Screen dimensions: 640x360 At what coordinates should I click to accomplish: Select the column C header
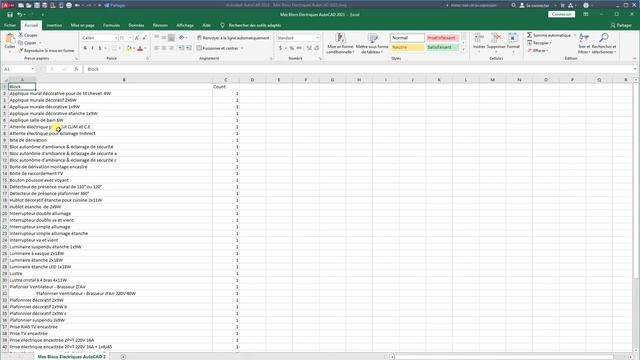click(x=226, y=80)
